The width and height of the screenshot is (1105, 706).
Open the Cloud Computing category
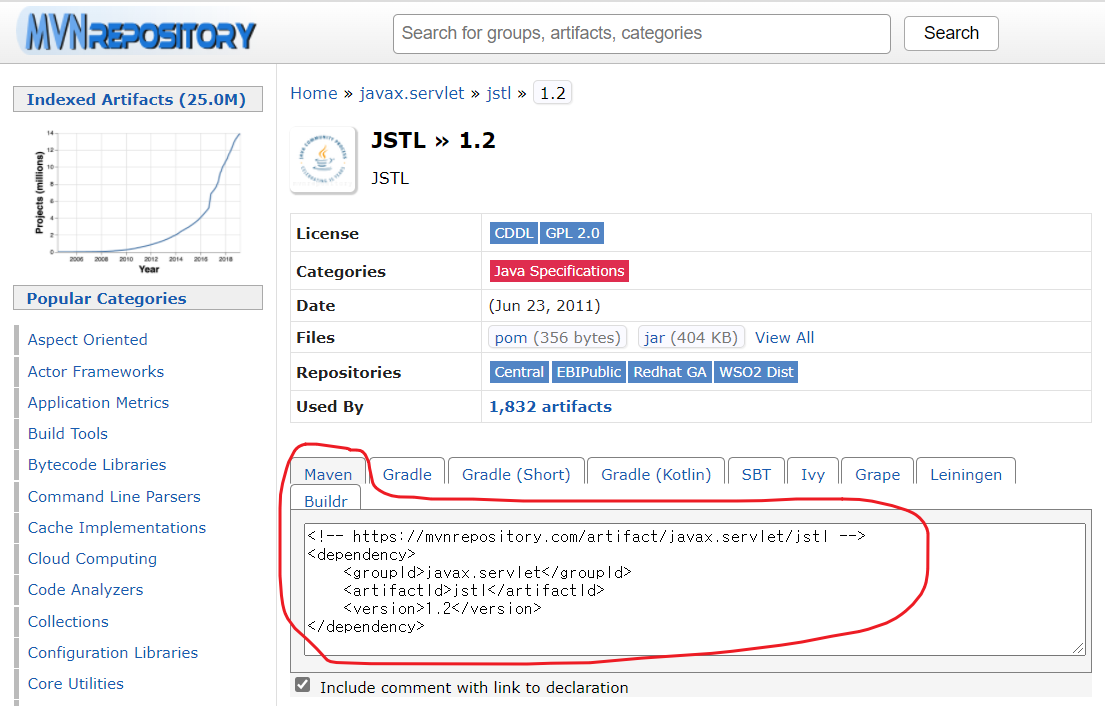pyautogui.click(x=92, y=559)
